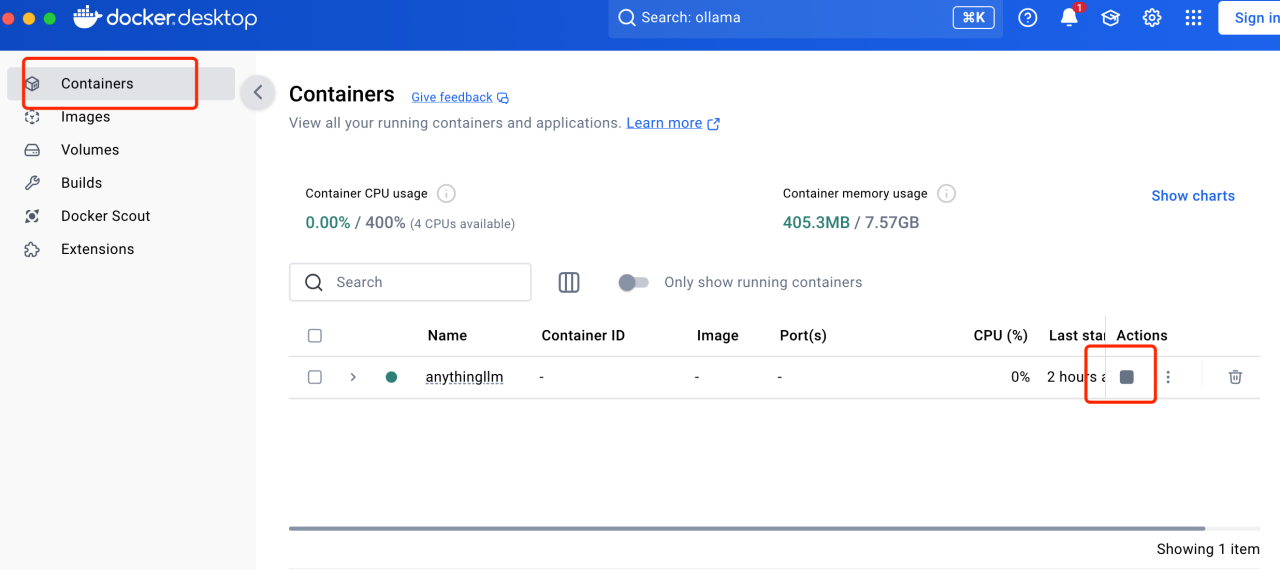Click the Port(s) column header

click(803, 336)
